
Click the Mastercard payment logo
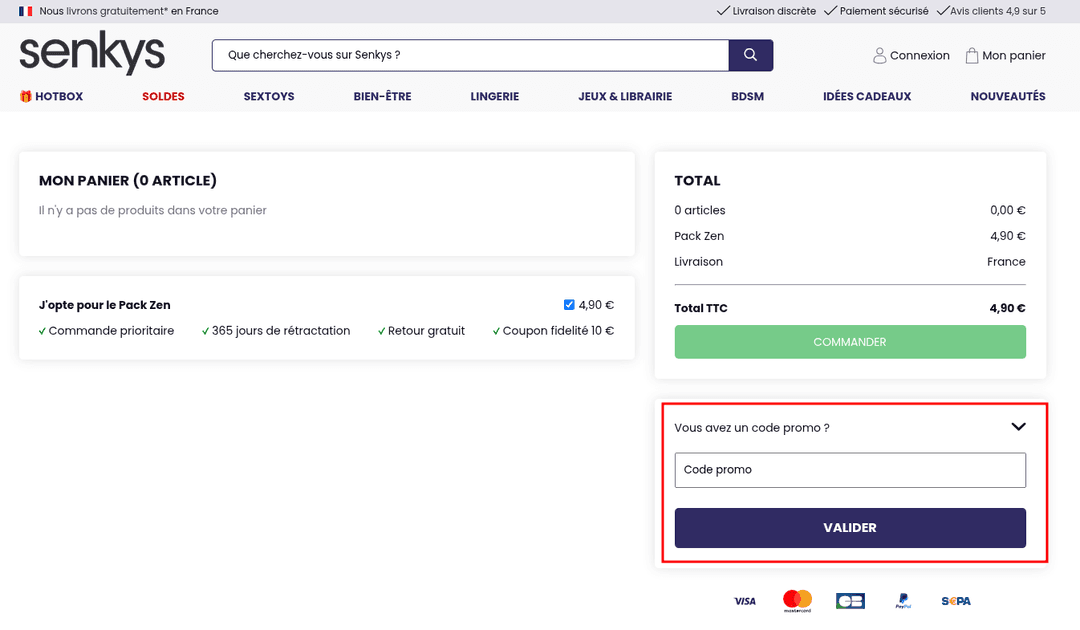(x=798, y=601)
